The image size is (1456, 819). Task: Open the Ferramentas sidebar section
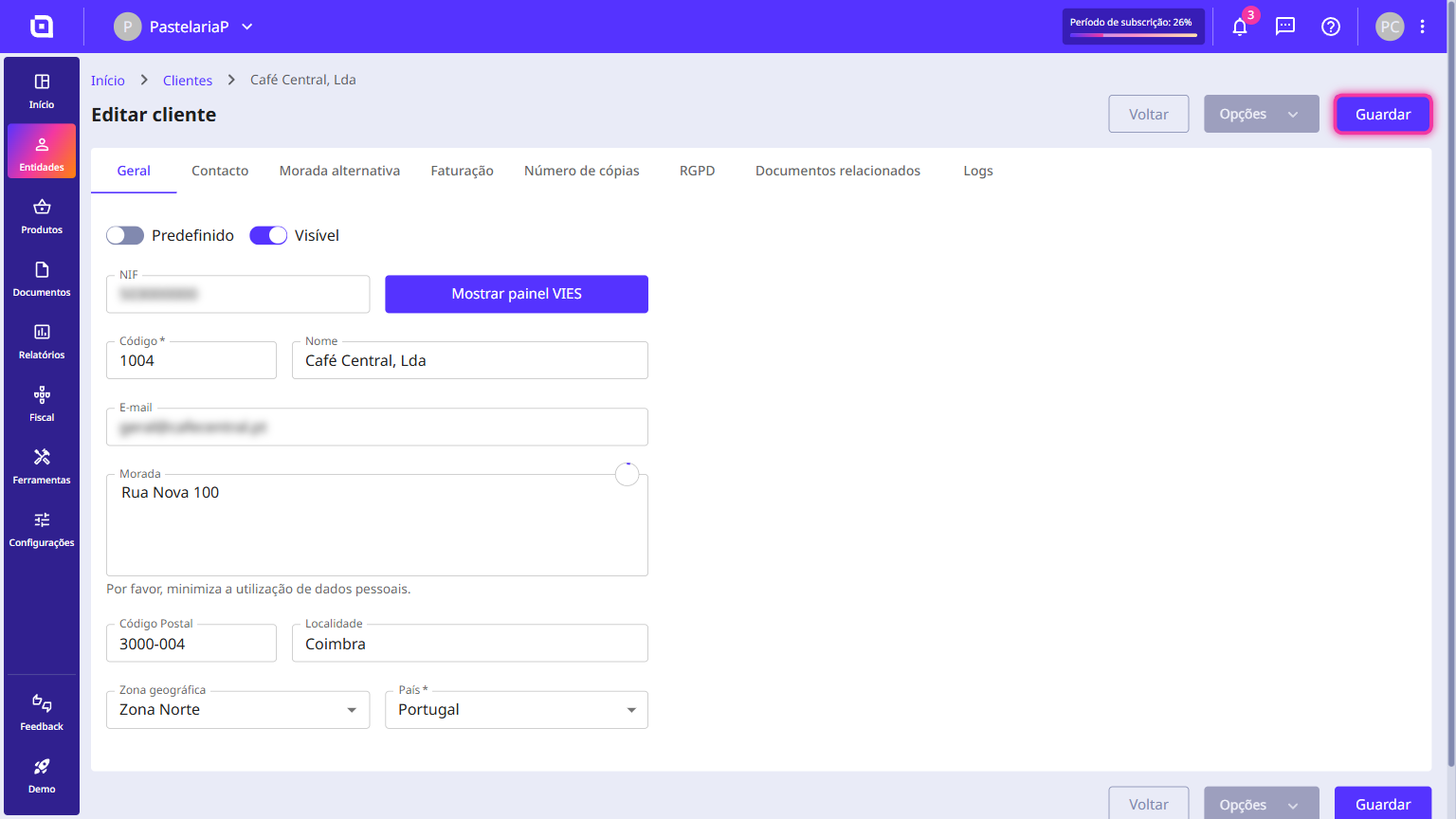coord(42,466)
